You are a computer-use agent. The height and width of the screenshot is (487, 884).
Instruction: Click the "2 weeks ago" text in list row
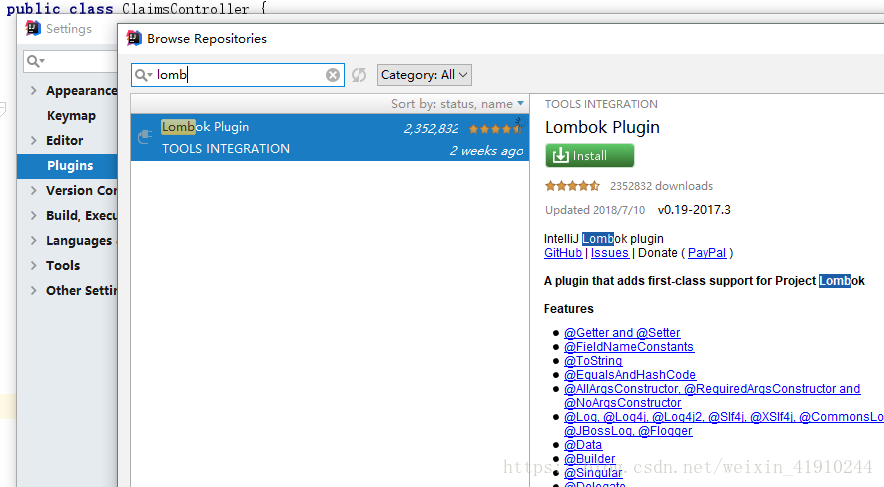487,151
